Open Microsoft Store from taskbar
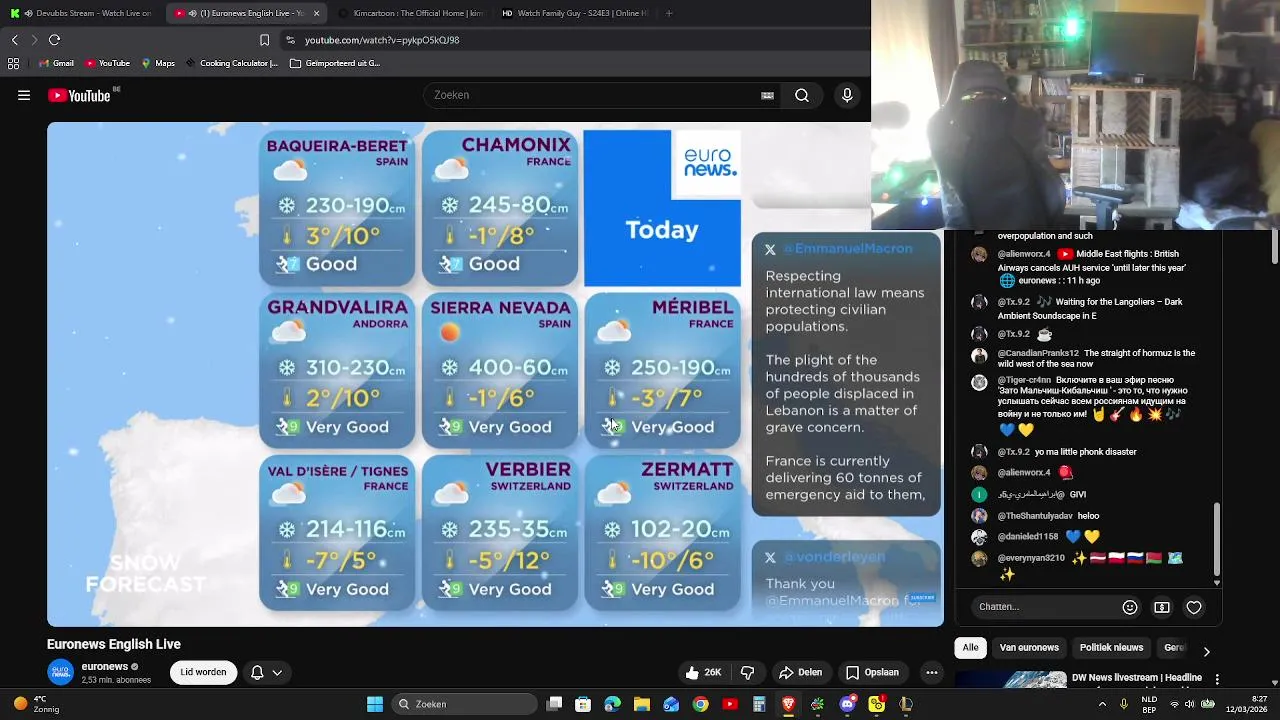The image size is (1280, 720). pyautogui.click(x=584, y=704)
